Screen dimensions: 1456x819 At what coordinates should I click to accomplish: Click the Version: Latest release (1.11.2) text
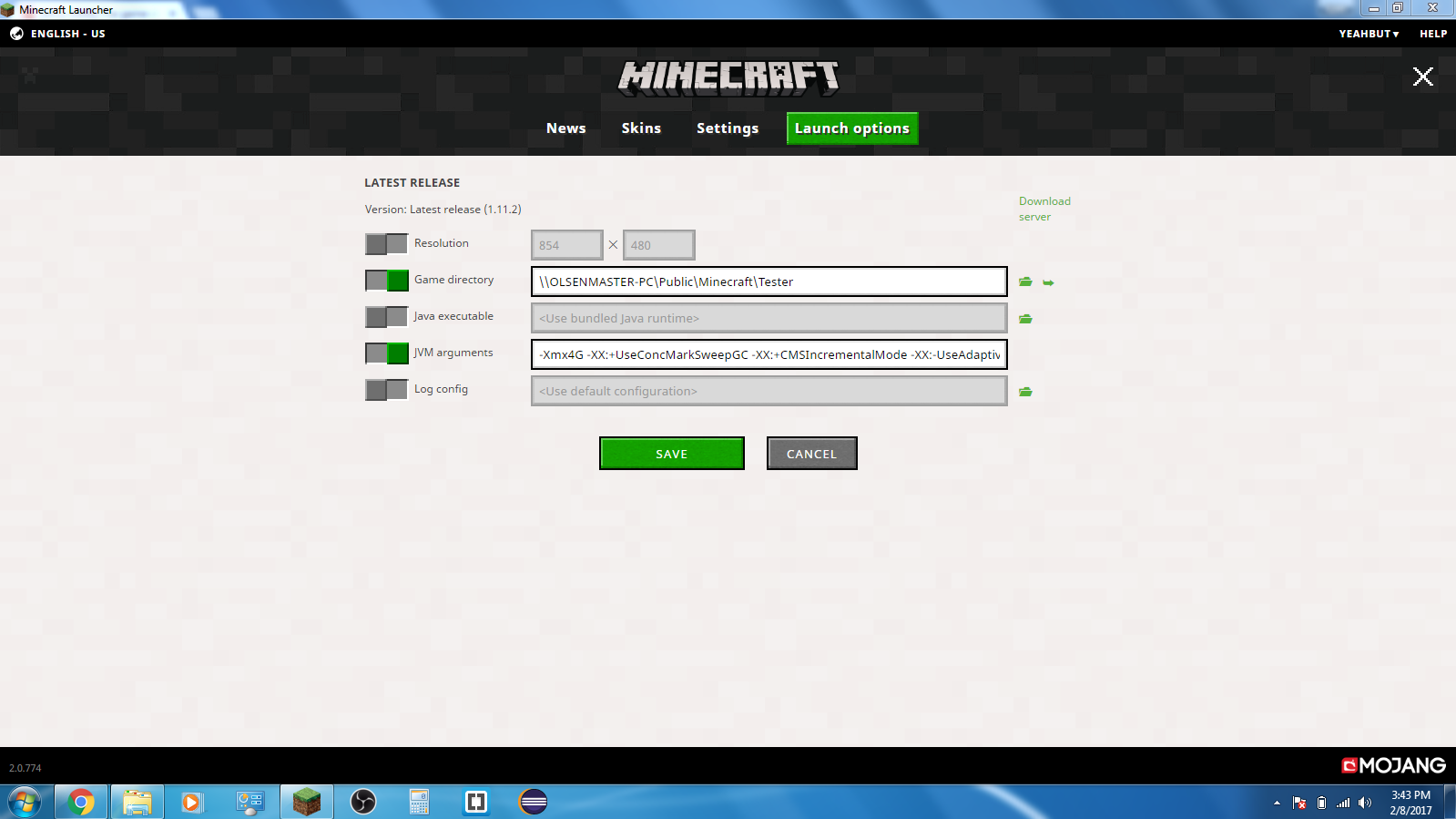tap(443, 210)
